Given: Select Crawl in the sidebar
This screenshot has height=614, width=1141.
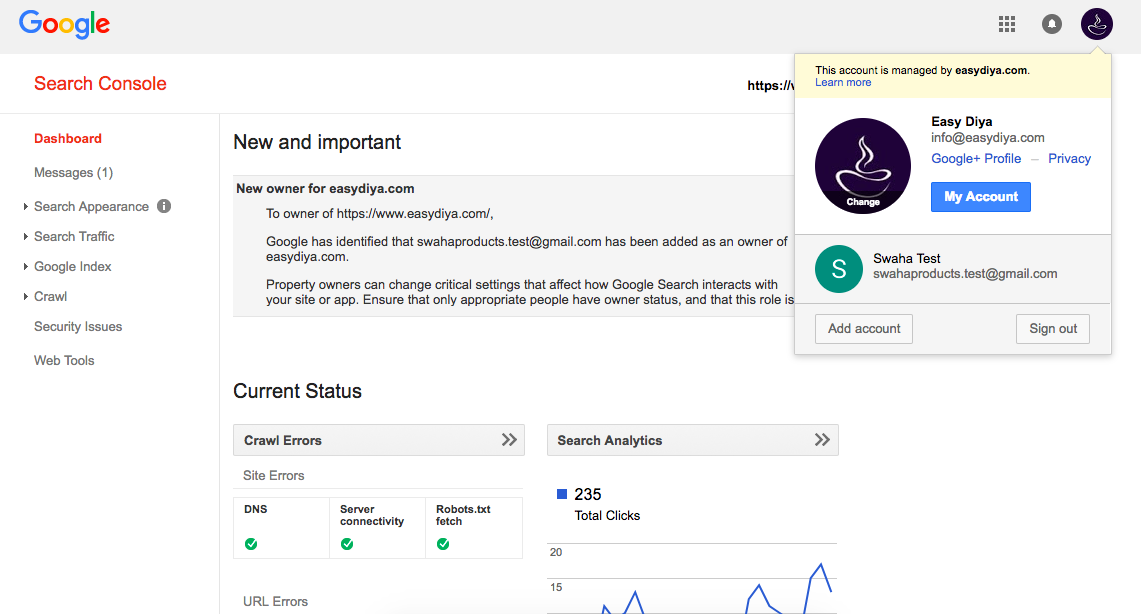Looking at the screenshot, I should (50, 296).
